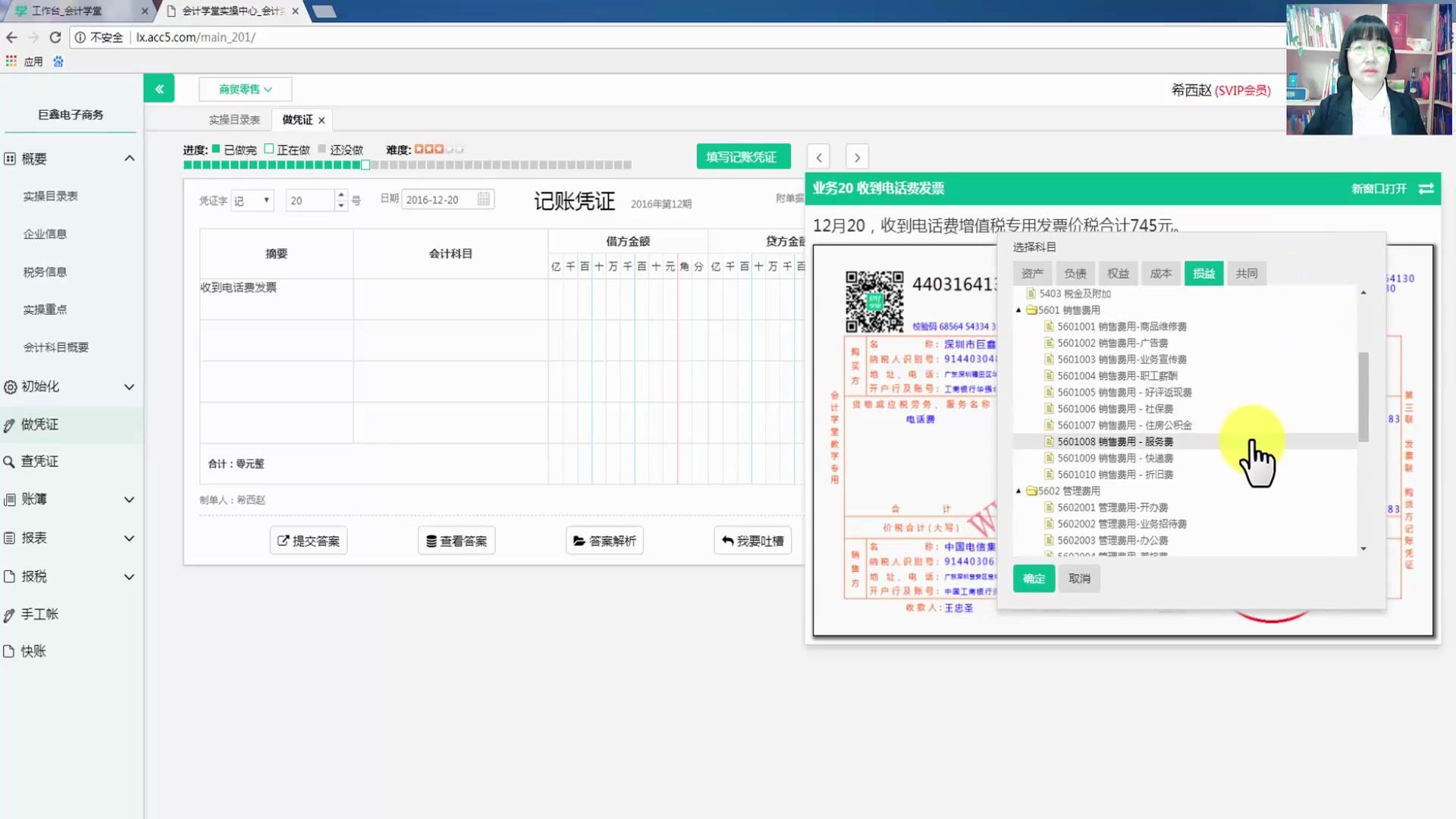Switch to the 实操目录表 tab

point(233,119)
